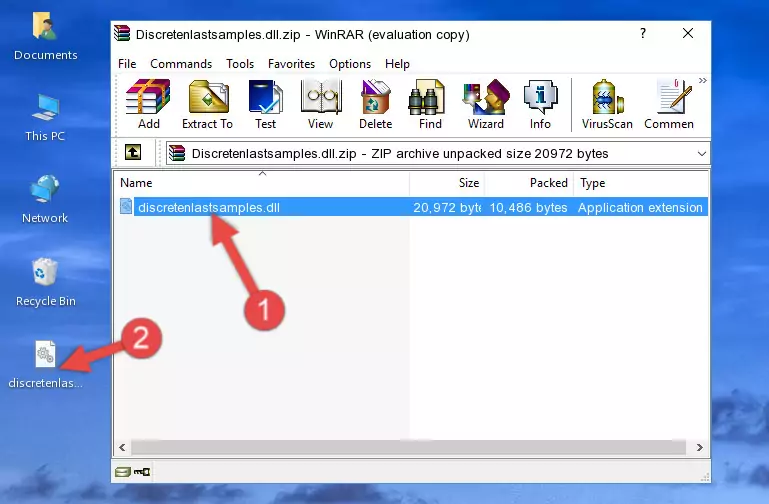Run the Test archive tool
This screenshot has height=504, width=769.
pos(265,104)
